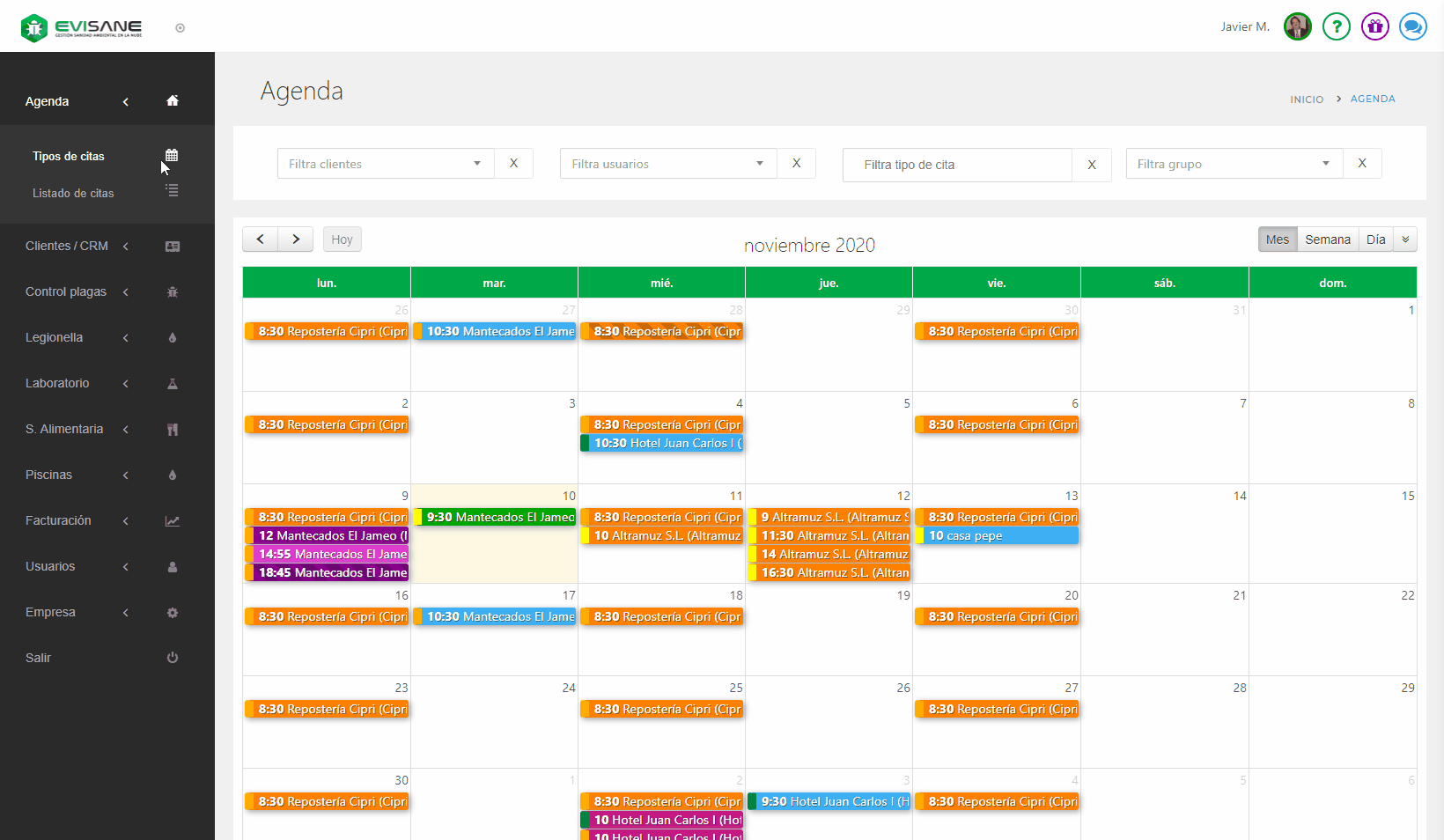Switch calendar to Semana view
Image resolution: width=1444 pixels, height=840 pixels.
pyautogui.click(x=1327, y=239)
